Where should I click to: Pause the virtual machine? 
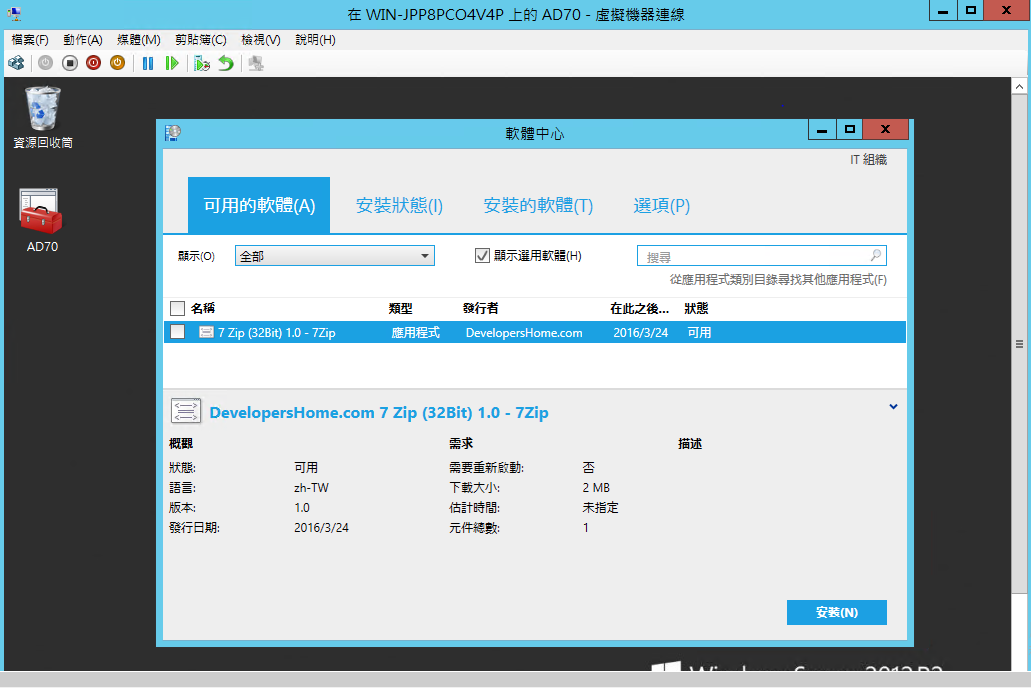(x=148, y=63)
